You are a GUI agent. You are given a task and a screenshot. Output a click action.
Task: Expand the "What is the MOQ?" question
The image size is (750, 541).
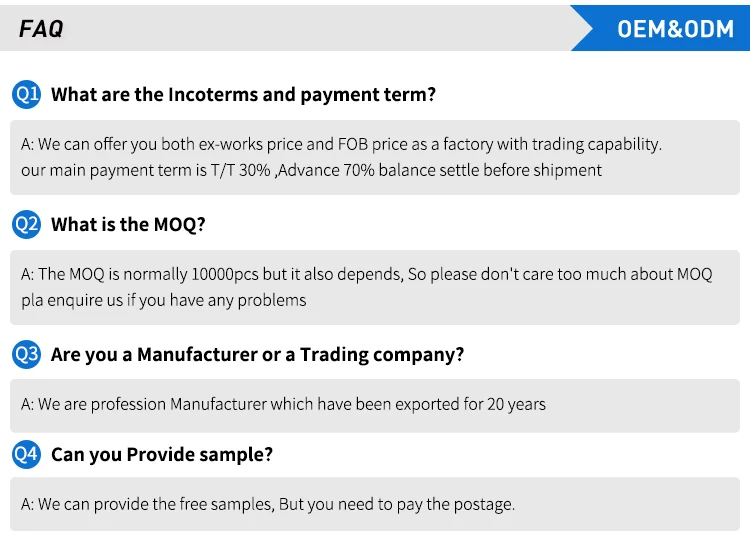[x=128, y=225]
